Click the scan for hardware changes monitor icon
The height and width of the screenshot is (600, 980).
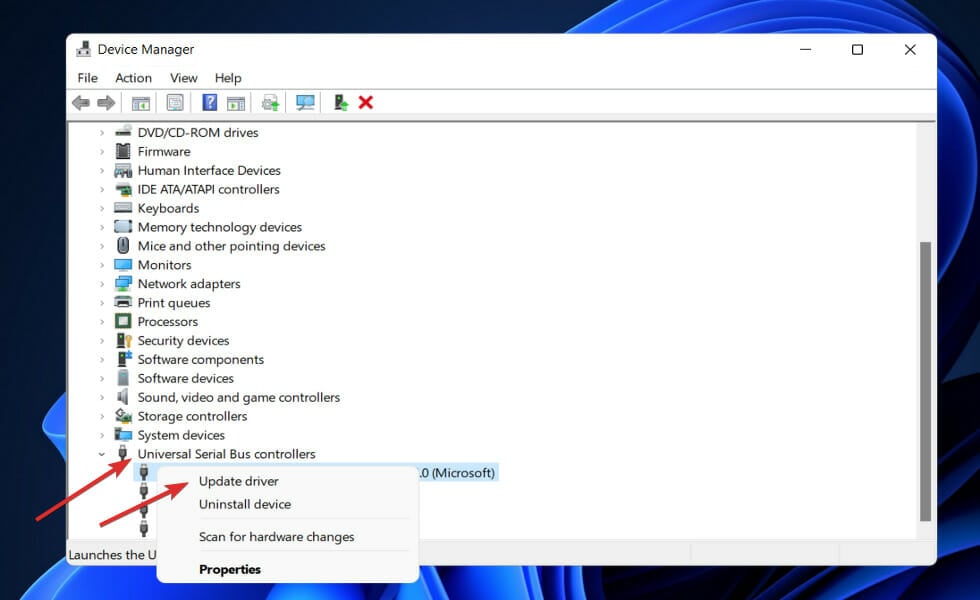[x=305, y=103]
